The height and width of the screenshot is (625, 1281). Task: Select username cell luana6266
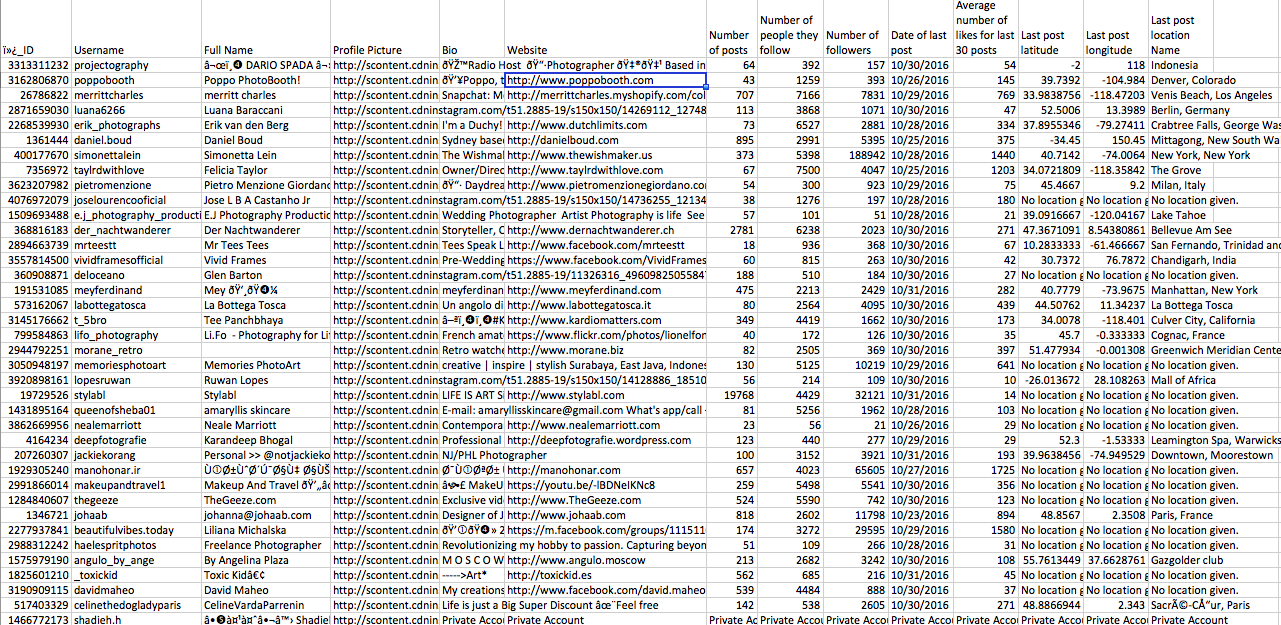(x=135, y=110)
